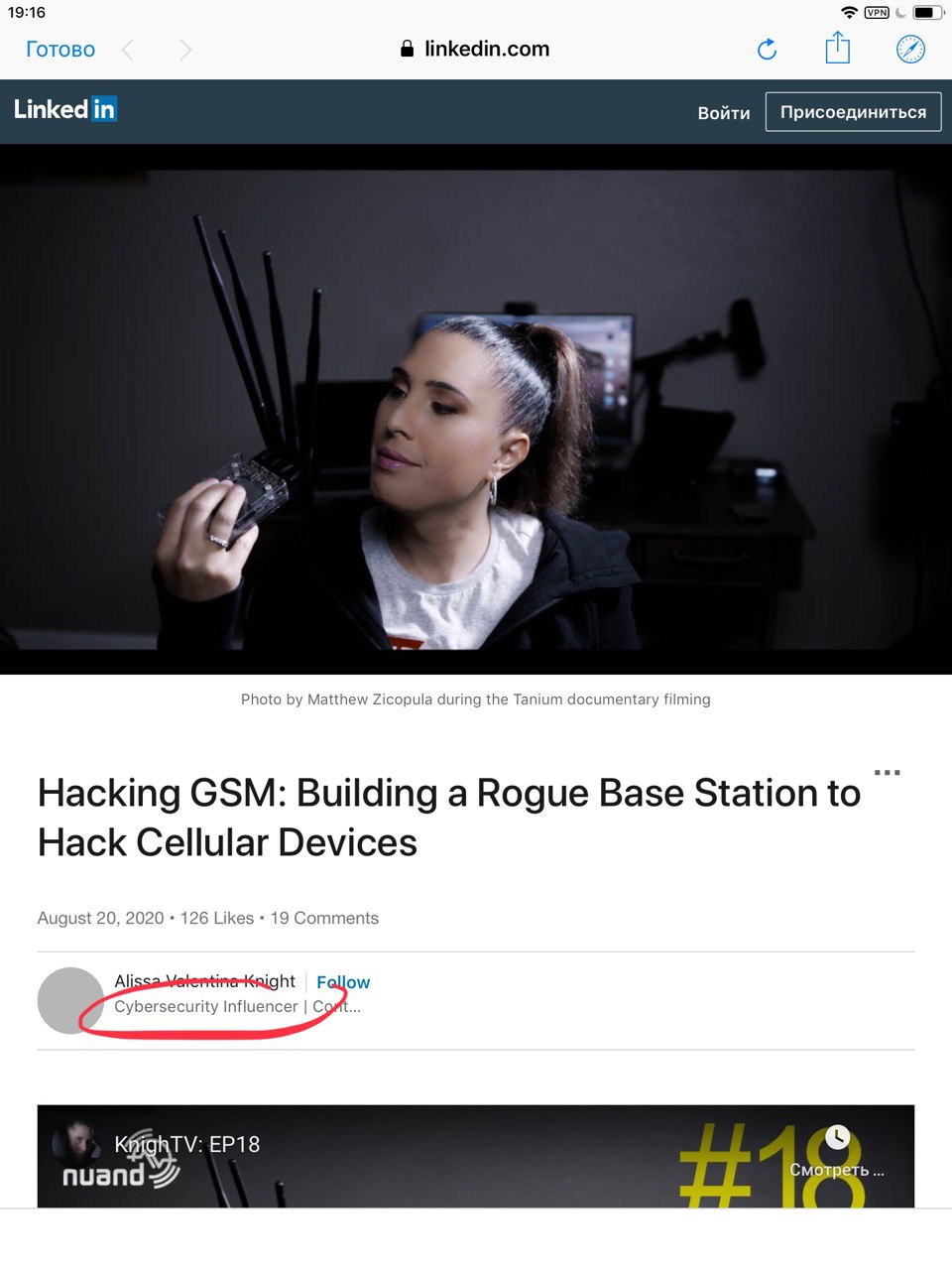This screenshot has width=952, height=1270.
Task: Open Alissa Valentina Knight's profile name
Action: [204, 981]
